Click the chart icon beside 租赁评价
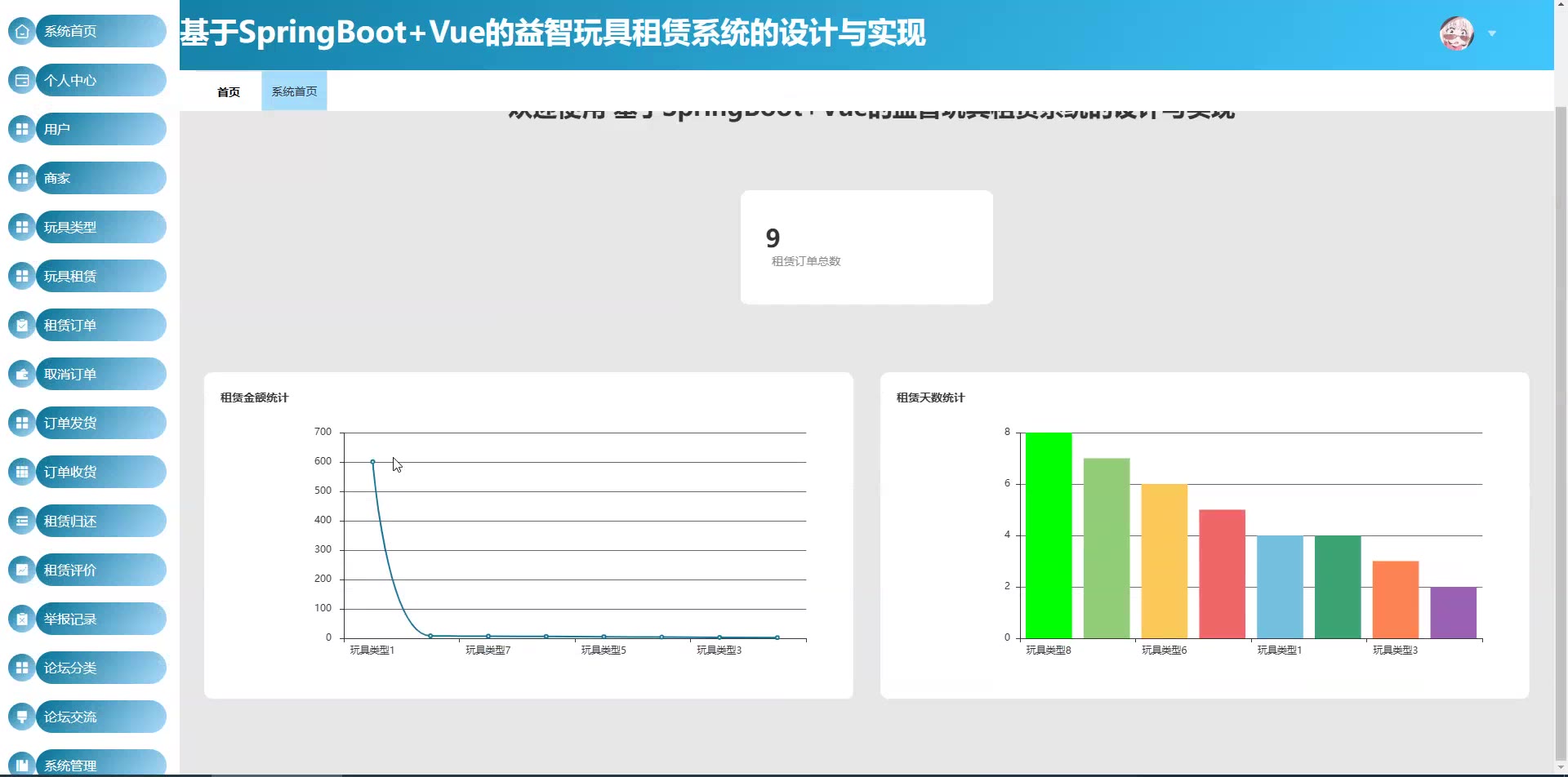This screenshot has width=1568, height=777. tap(22, 570)
